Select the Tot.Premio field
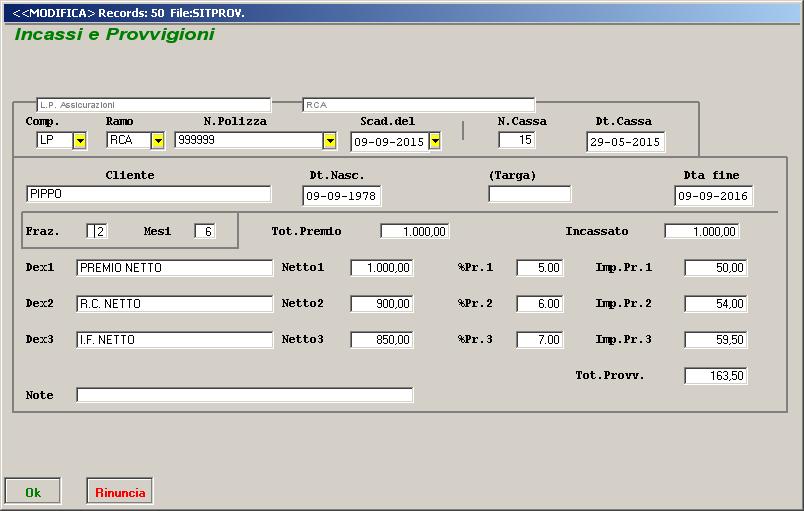 415,231
